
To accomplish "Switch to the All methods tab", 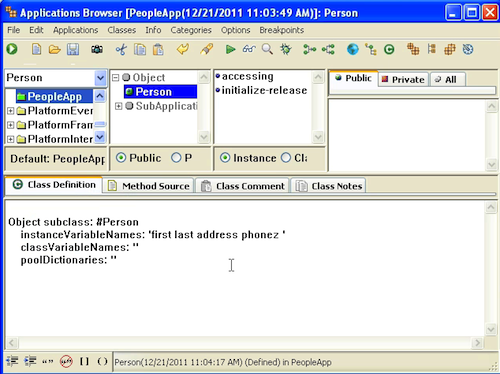I will coord(447,79).
